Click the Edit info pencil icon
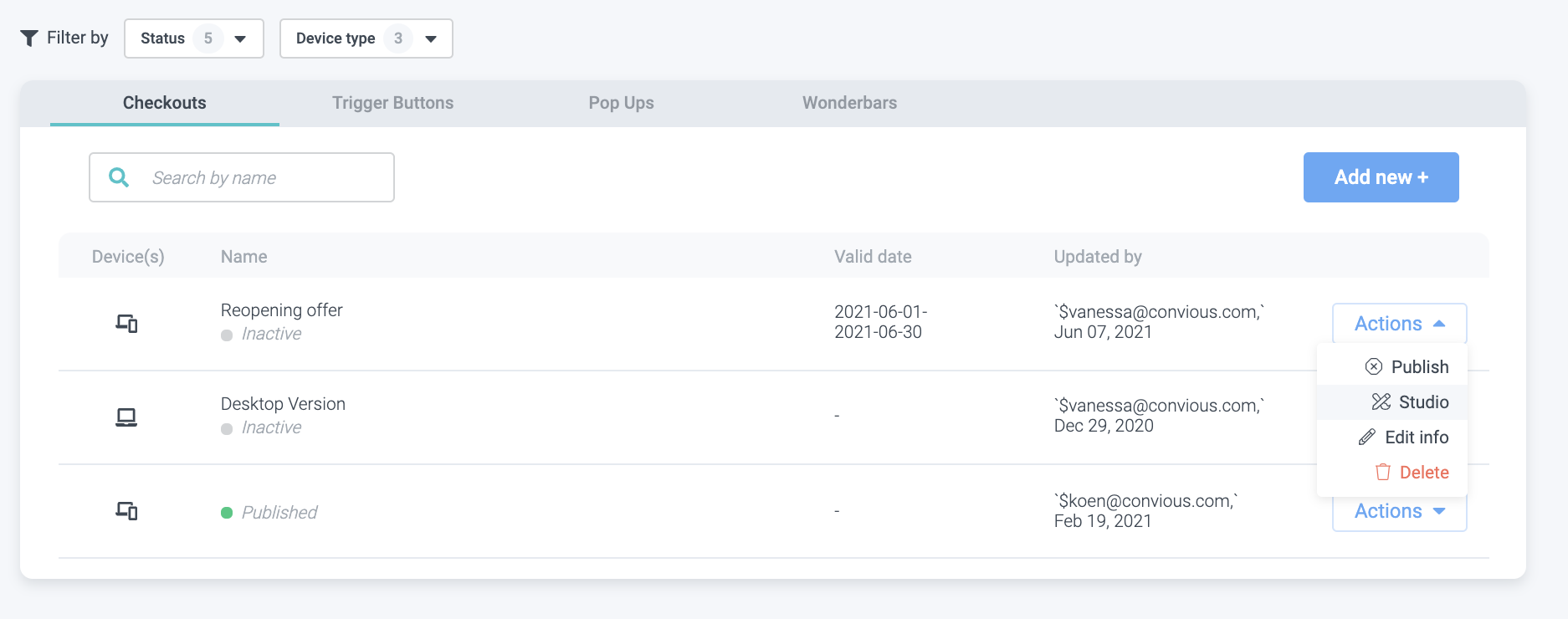 [1367, 437]
